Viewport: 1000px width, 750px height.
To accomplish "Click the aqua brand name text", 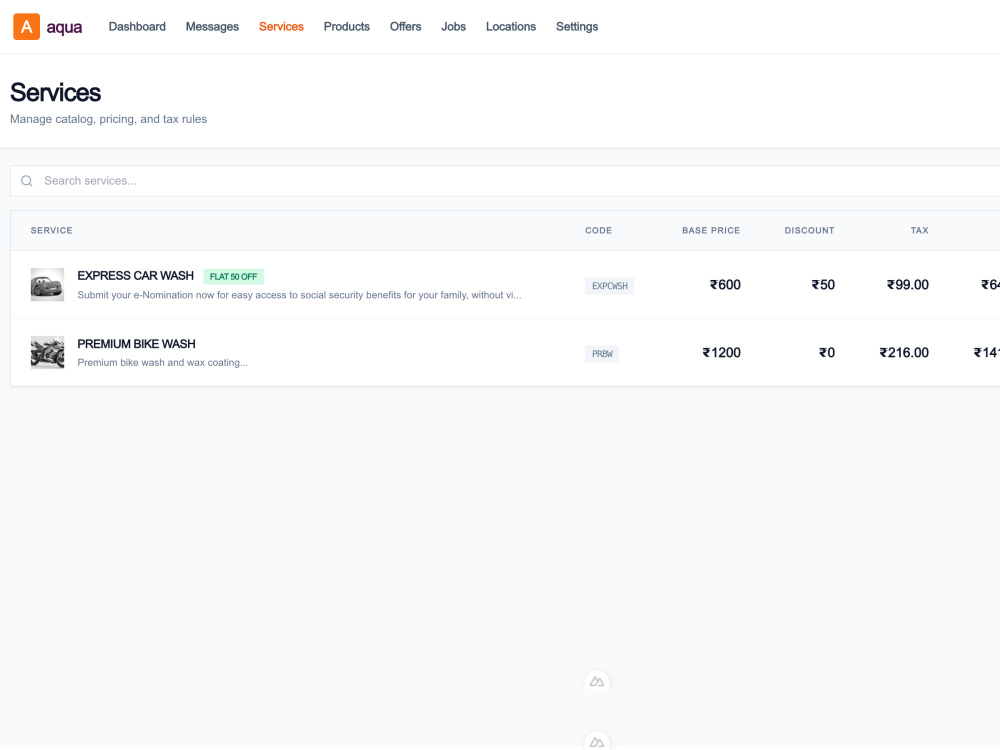I will tap(64, 27).
